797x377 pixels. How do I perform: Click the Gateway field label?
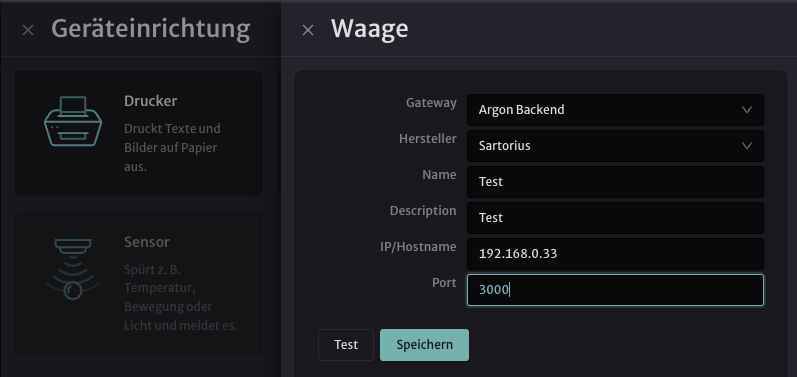coord(431,103)
